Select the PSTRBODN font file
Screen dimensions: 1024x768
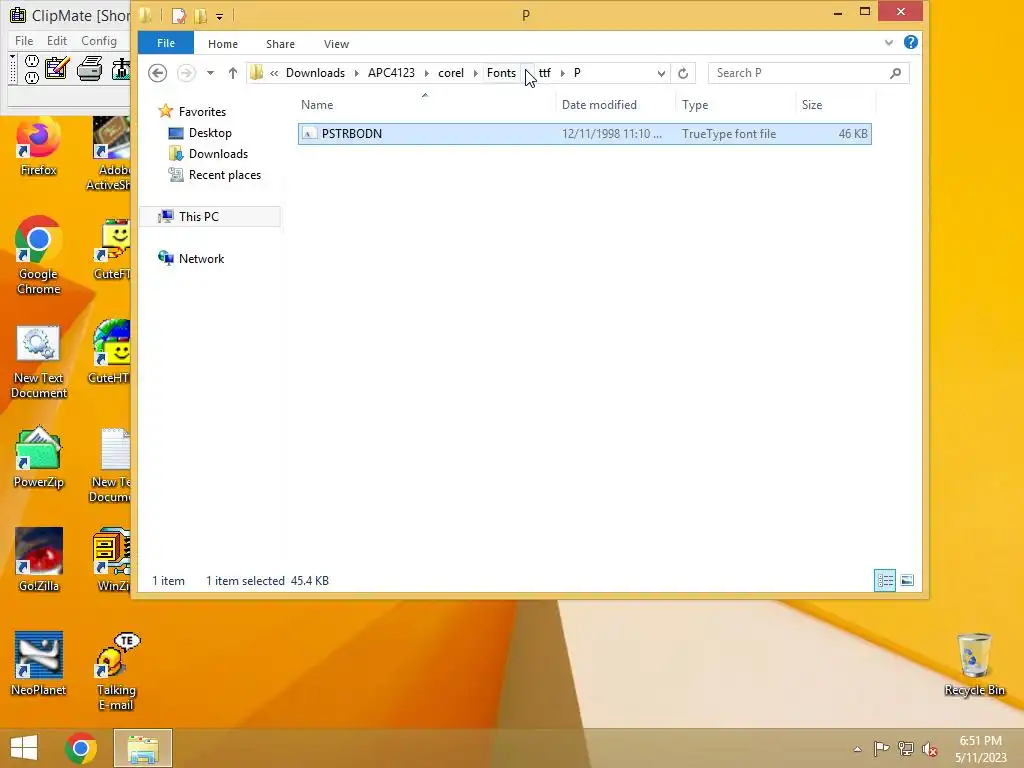tap(584, 134)
